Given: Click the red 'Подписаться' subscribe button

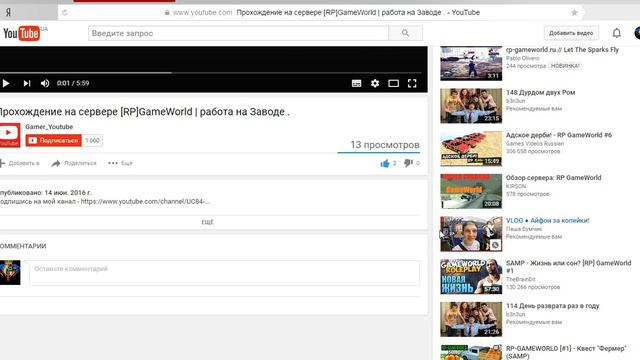Looking at the screenshot, I should point(53,140).
